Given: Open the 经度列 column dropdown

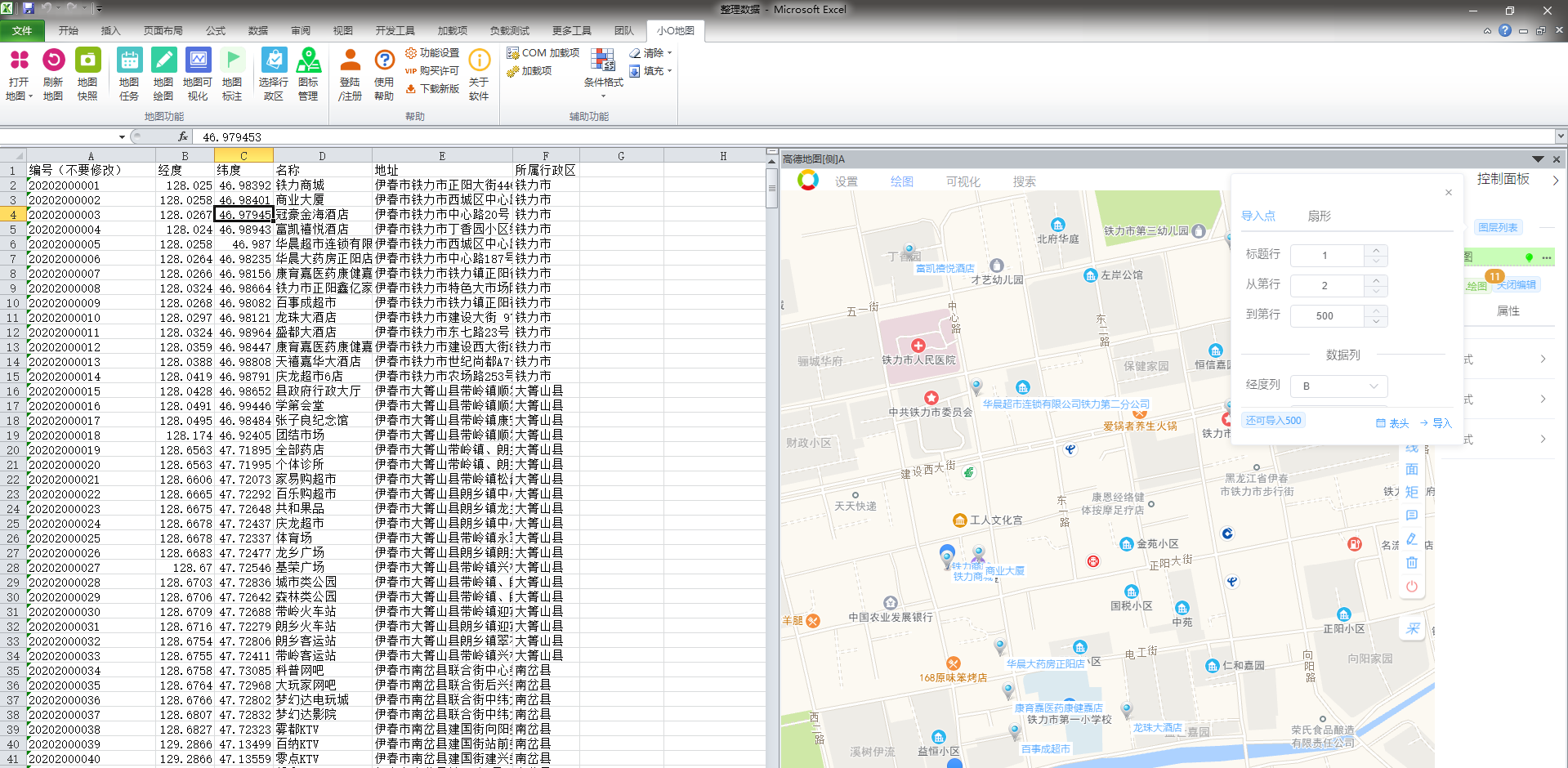Looking at the screenshot, I should click(1338, 386).
